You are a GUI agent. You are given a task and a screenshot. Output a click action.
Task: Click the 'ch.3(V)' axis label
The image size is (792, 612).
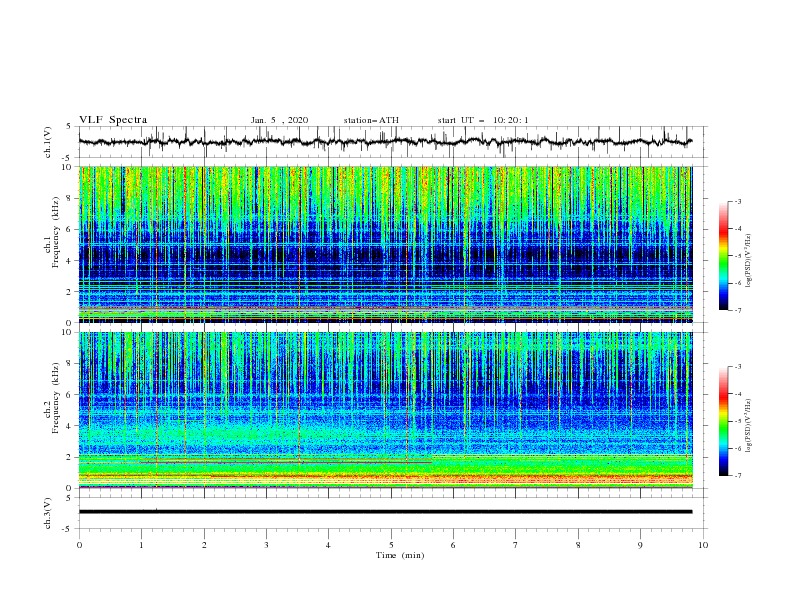click(48, 513)
